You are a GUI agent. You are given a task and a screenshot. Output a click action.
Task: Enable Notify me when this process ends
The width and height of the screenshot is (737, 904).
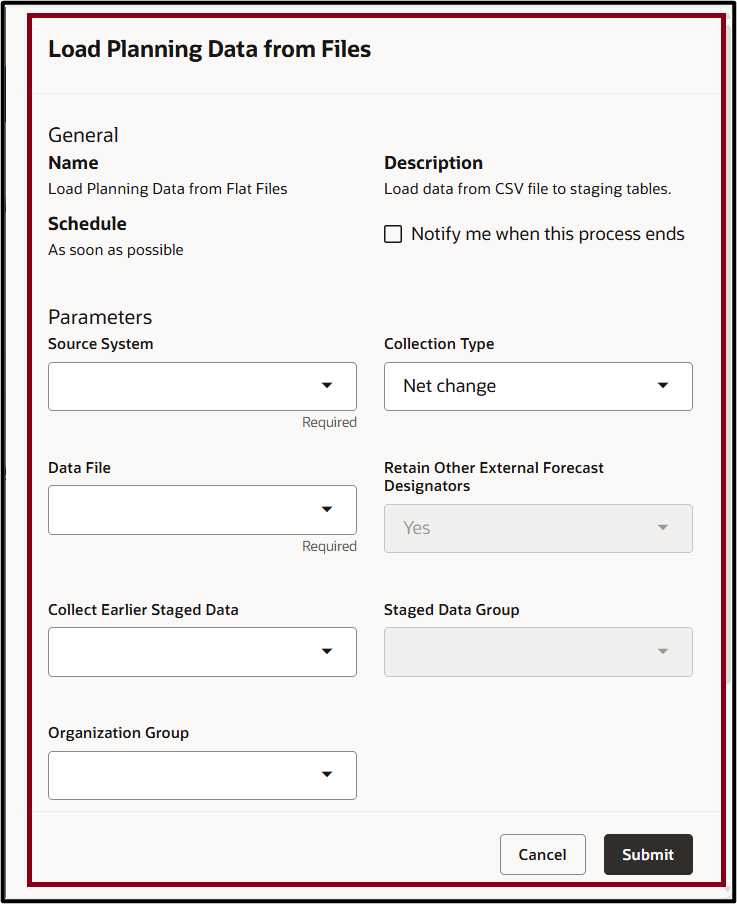click(x=392, y=233)
